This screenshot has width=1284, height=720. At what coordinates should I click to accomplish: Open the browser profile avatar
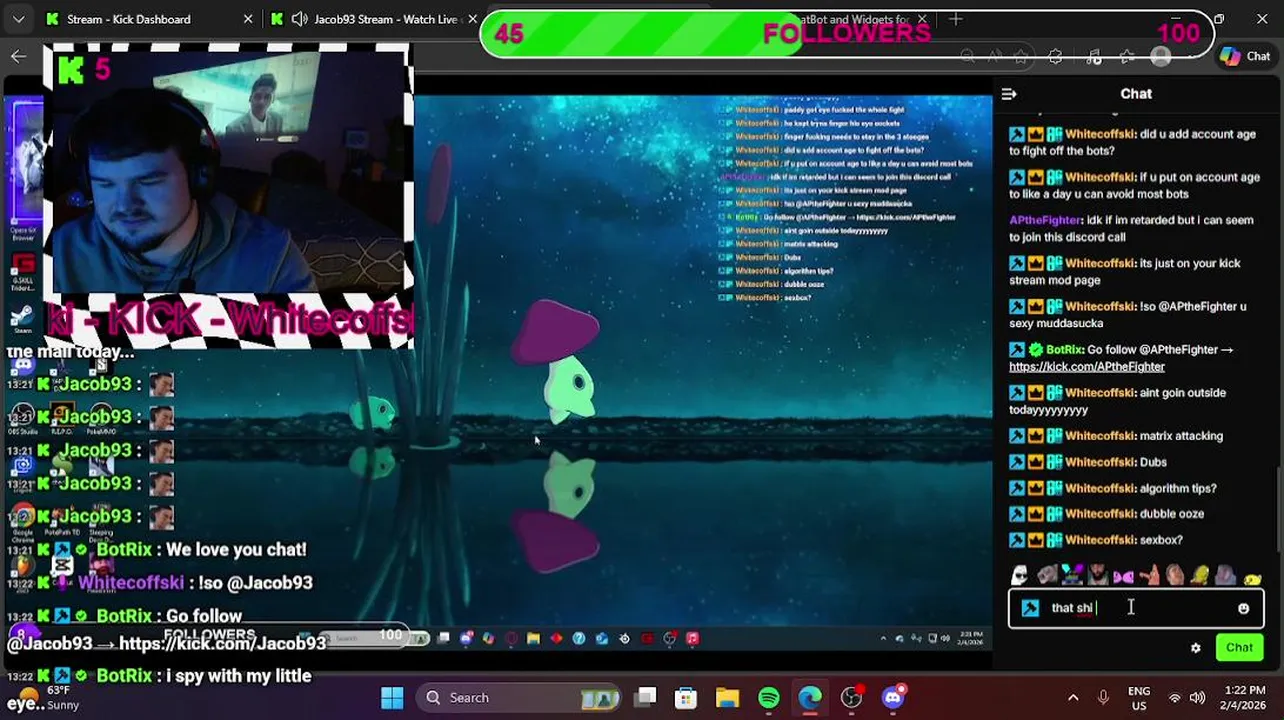[x=1161, y=57]
